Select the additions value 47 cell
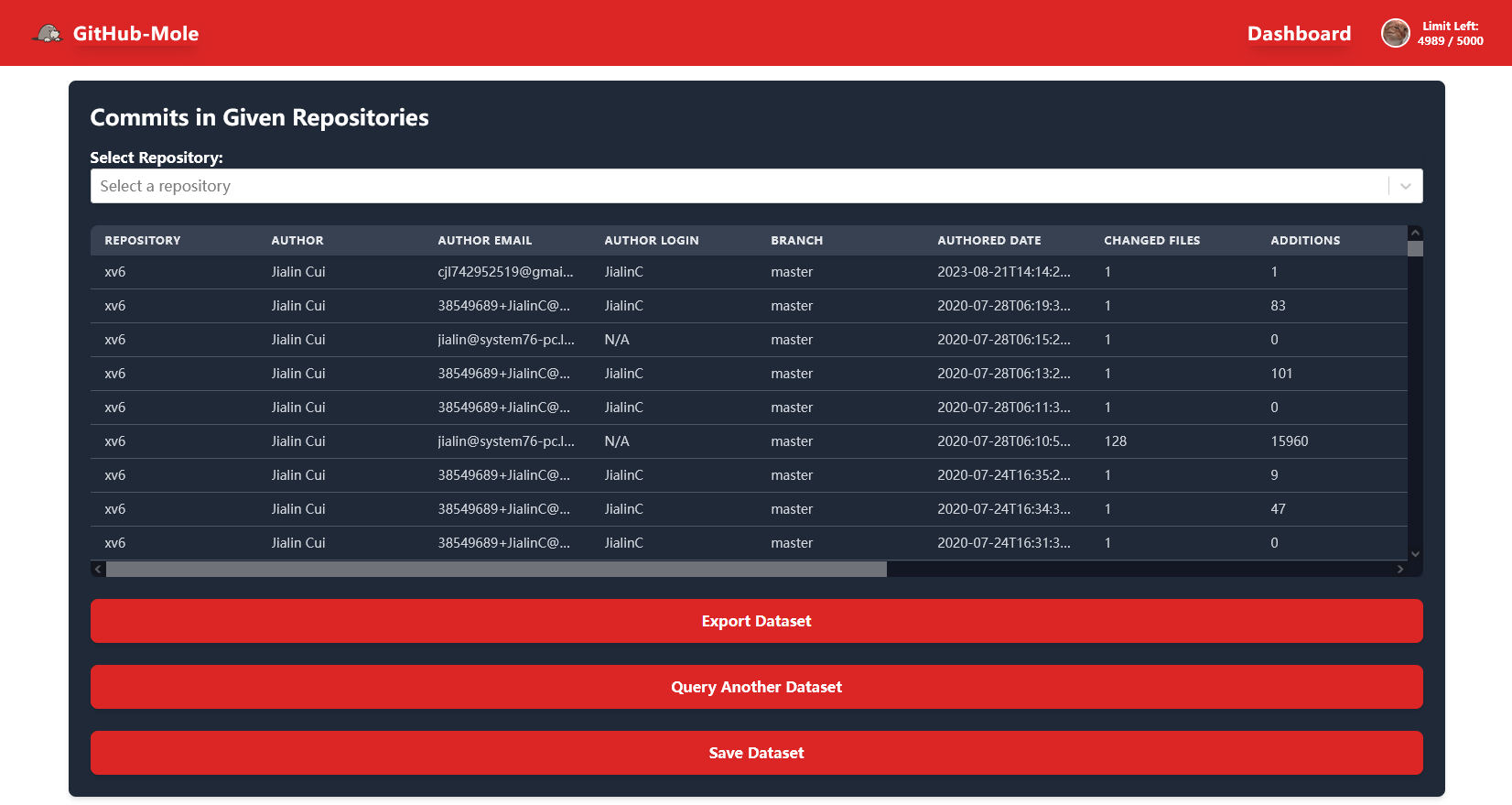Image resolution: width=1512 pixels, height=805 pixels. coord(1278,509)
